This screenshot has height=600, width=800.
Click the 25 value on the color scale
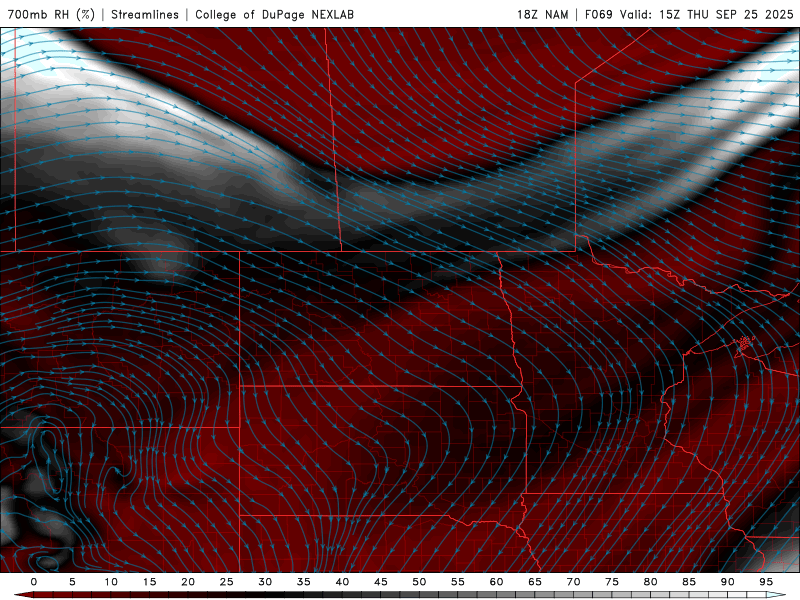pos(227,582)
